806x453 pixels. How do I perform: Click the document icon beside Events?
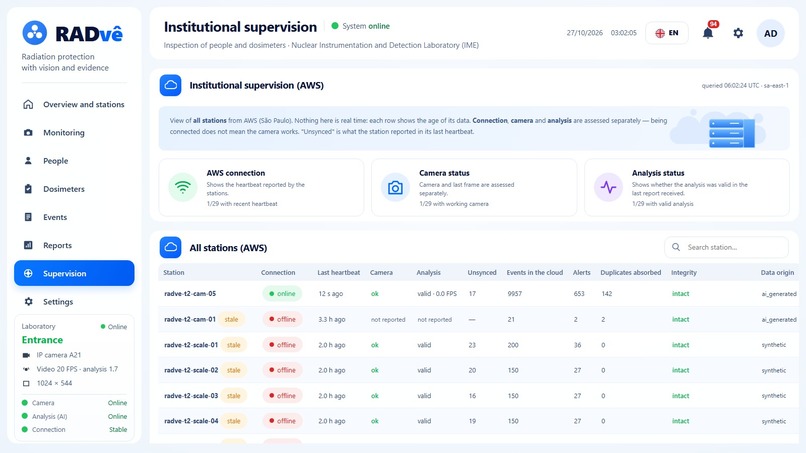click(x=28, y=217)
